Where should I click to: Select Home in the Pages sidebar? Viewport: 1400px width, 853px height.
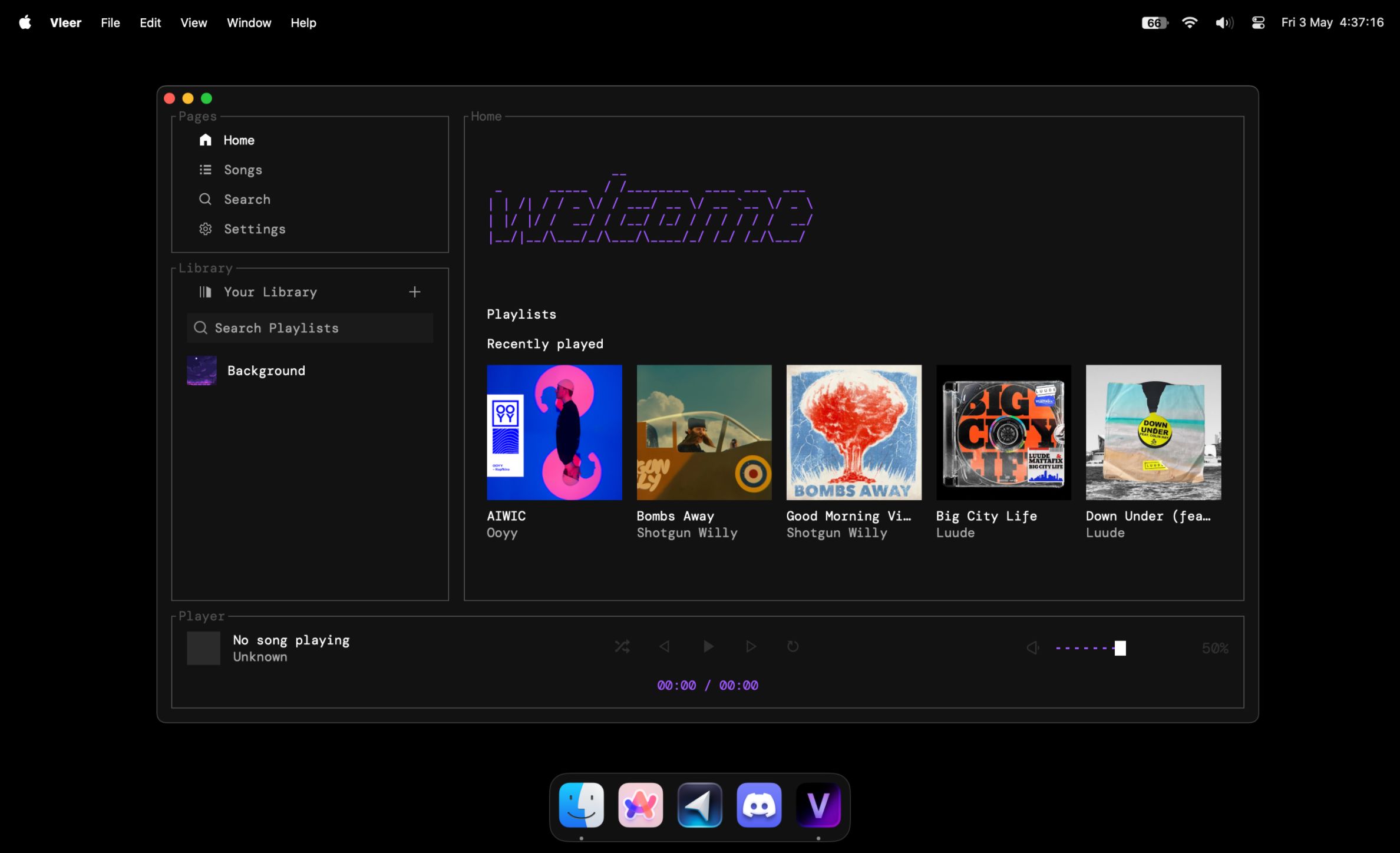click(238, 140)
